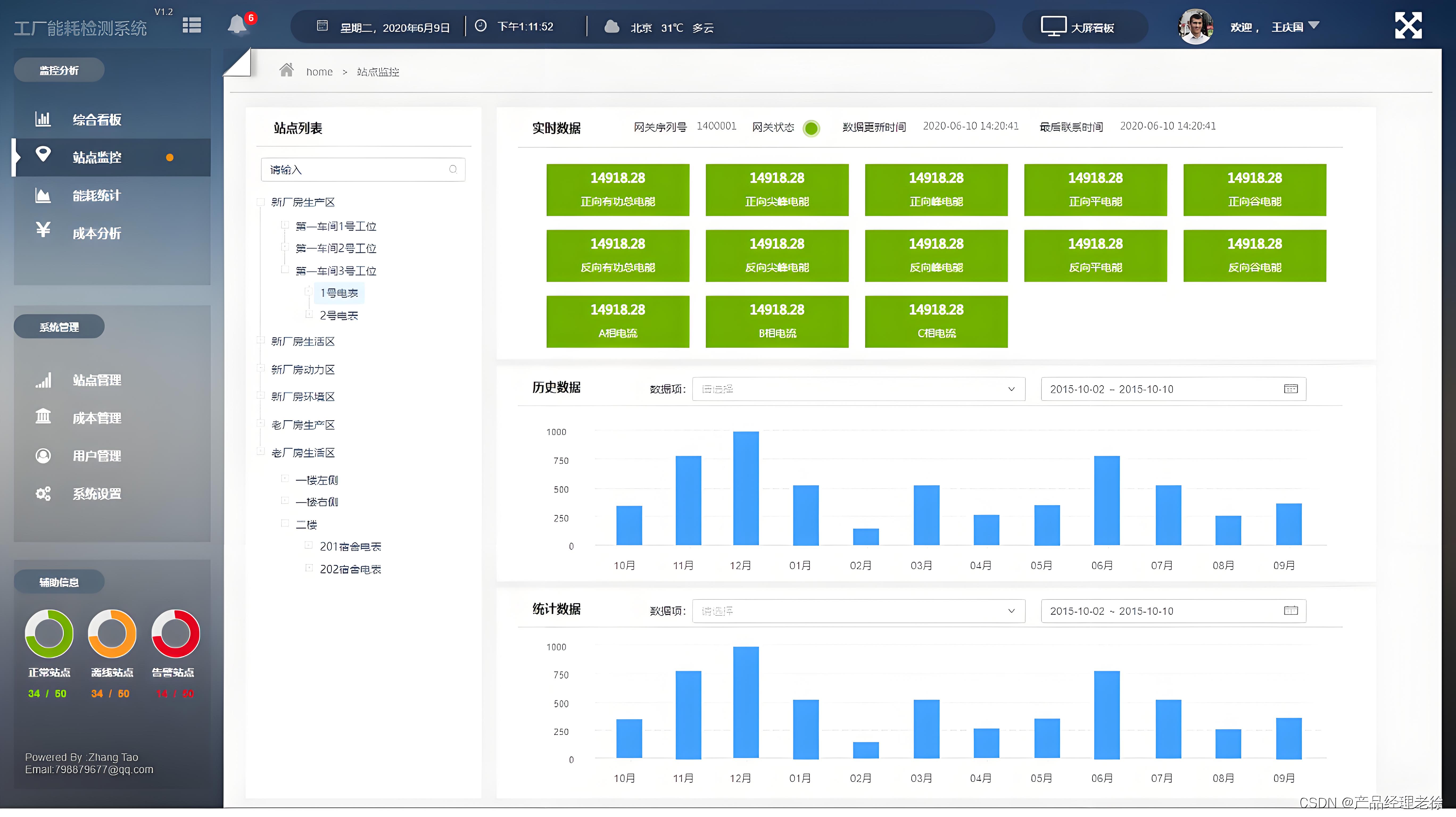This screenshot has height=817, width=1456.
Task: Select 新厂房环境区 tree row
Action: click(x=303, y=396)
